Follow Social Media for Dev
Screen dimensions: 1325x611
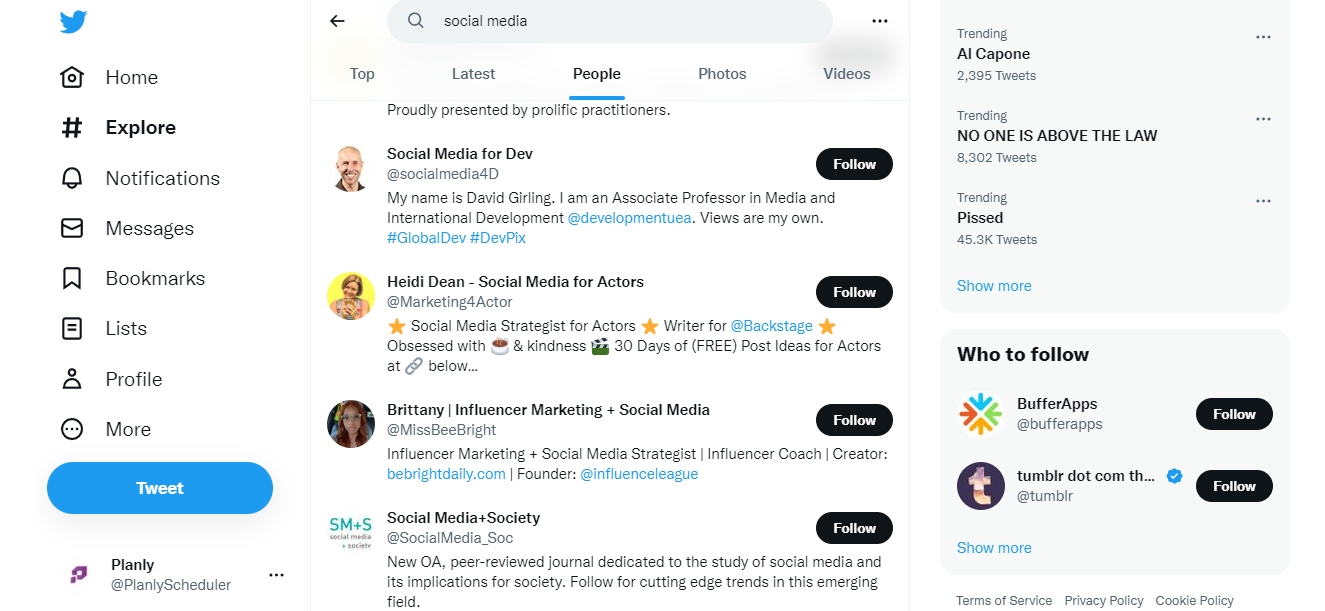[854, 164]
